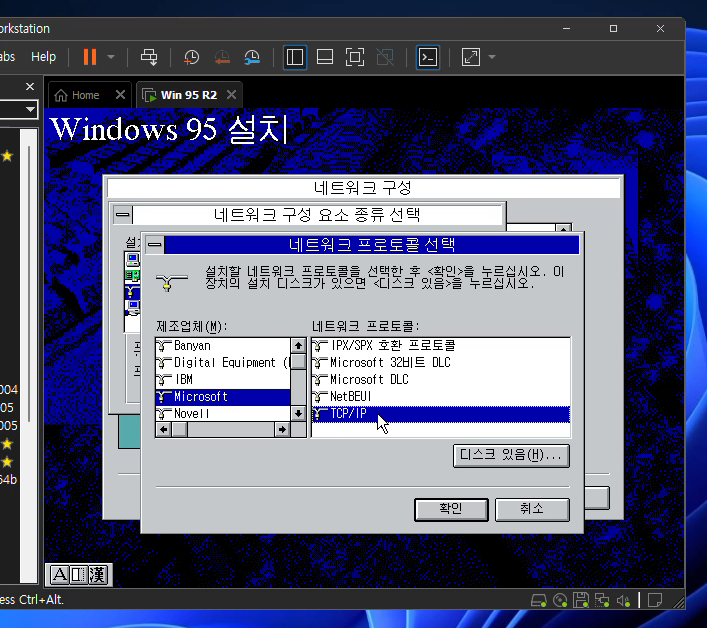707x628 pixels.
Task: Enter full screen mode icon
Action: click(355, 57)
